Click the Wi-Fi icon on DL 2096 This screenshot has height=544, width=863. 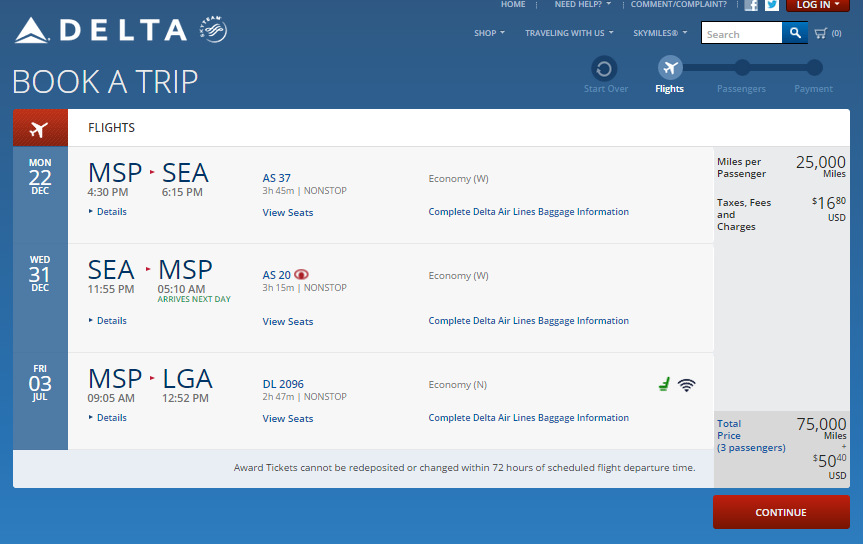[x=686, y=385]
